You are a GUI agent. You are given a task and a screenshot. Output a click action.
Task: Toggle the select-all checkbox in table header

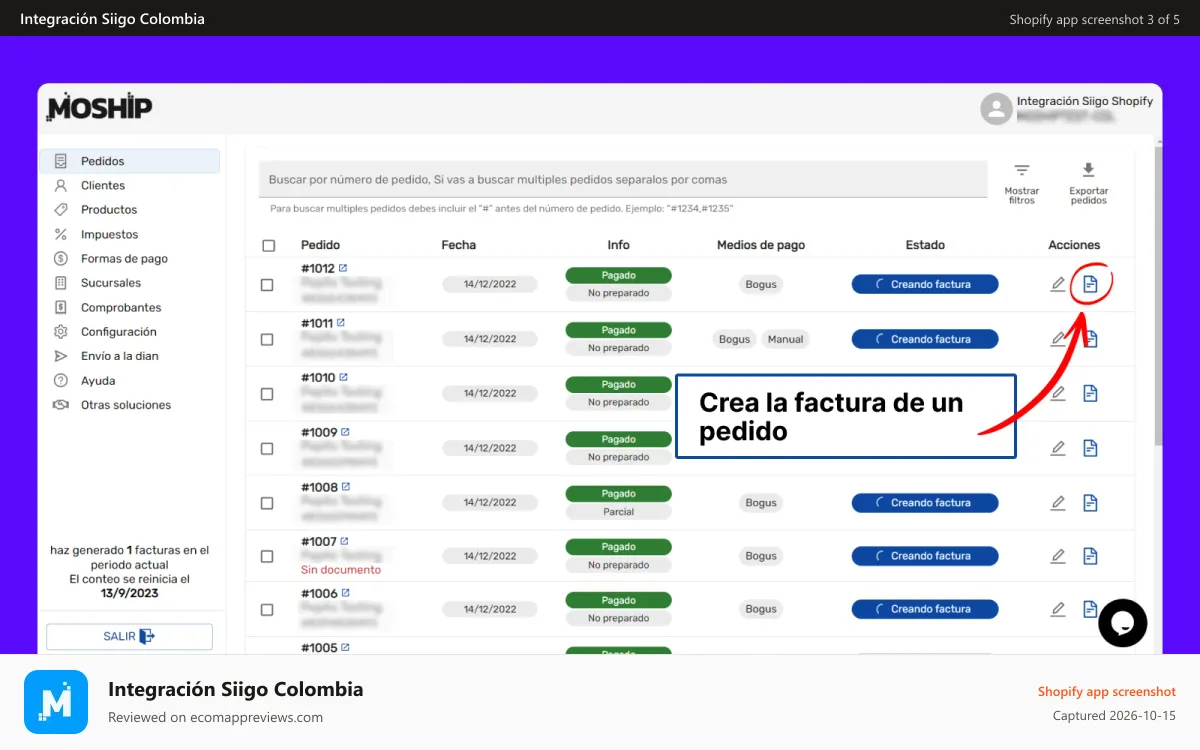pos(268,246)
